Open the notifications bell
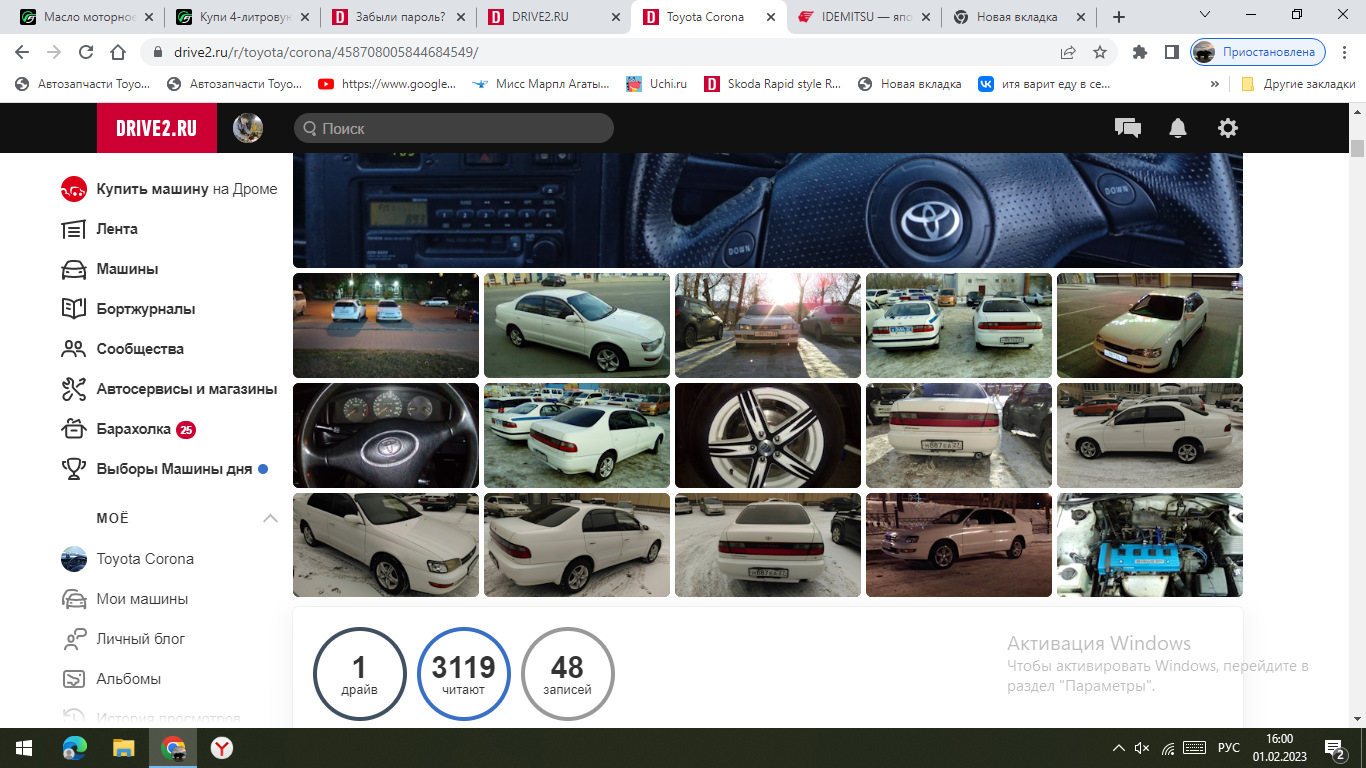This screenshot has height=768, width=1366. click(1178, 128)
